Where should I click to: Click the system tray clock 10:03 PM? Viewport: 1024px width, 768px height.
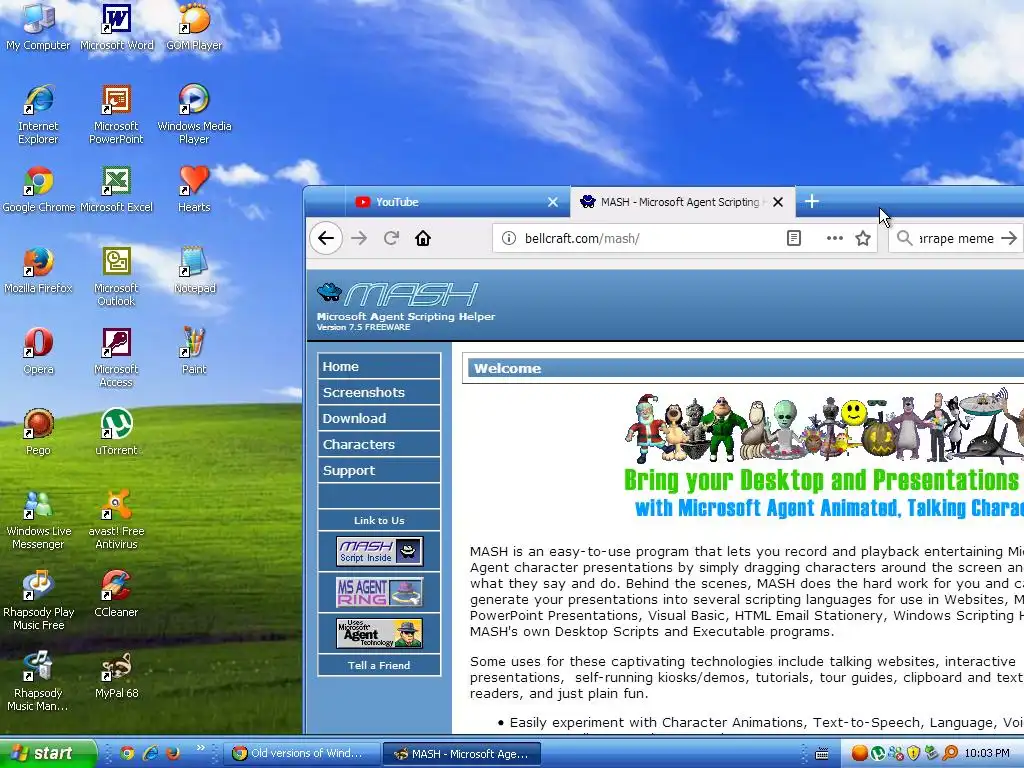(x=987, y=753)
